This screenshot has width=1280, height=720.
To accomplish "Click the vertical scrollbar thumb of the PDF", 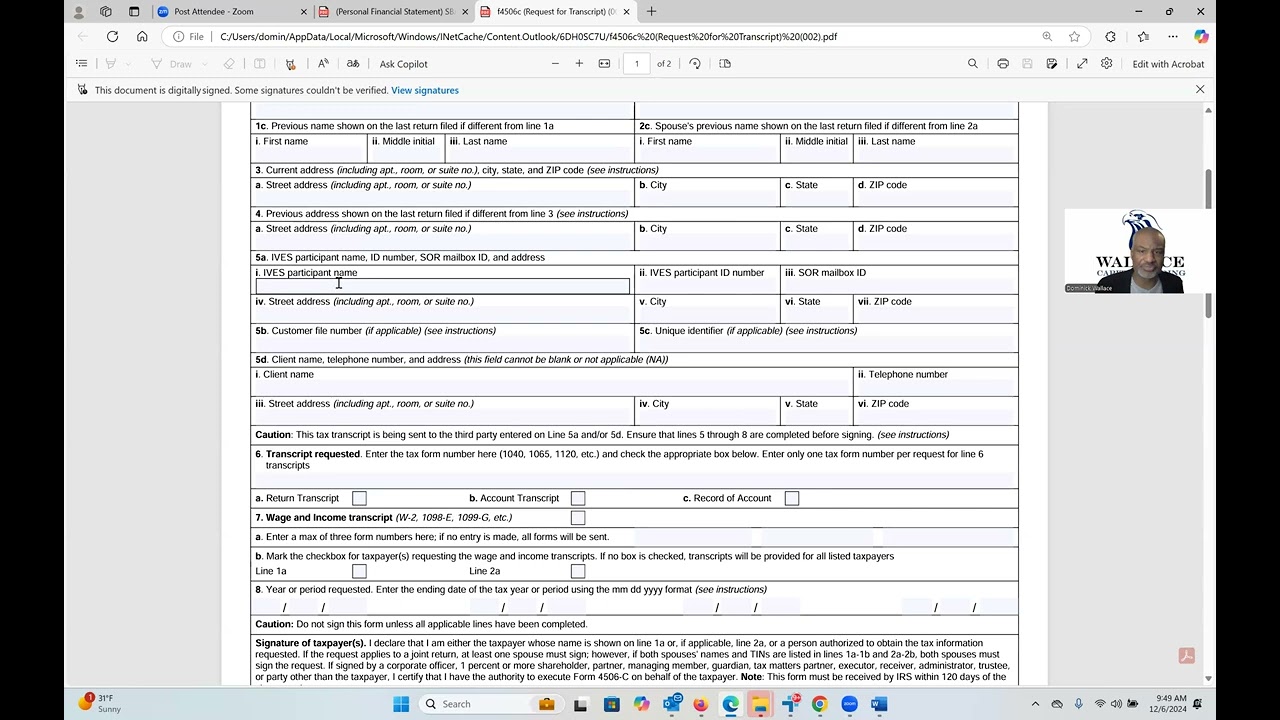I will (1208, 190).
